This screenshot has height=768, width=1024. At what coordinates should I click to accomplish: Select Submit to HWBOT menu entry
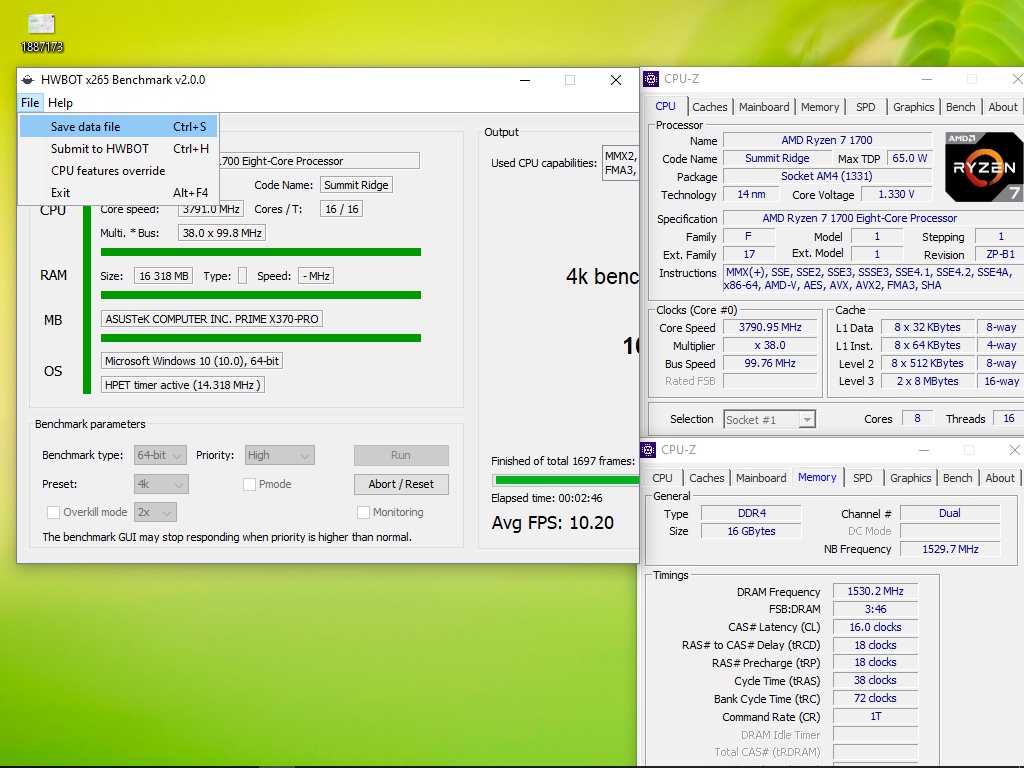coord(118,149)
